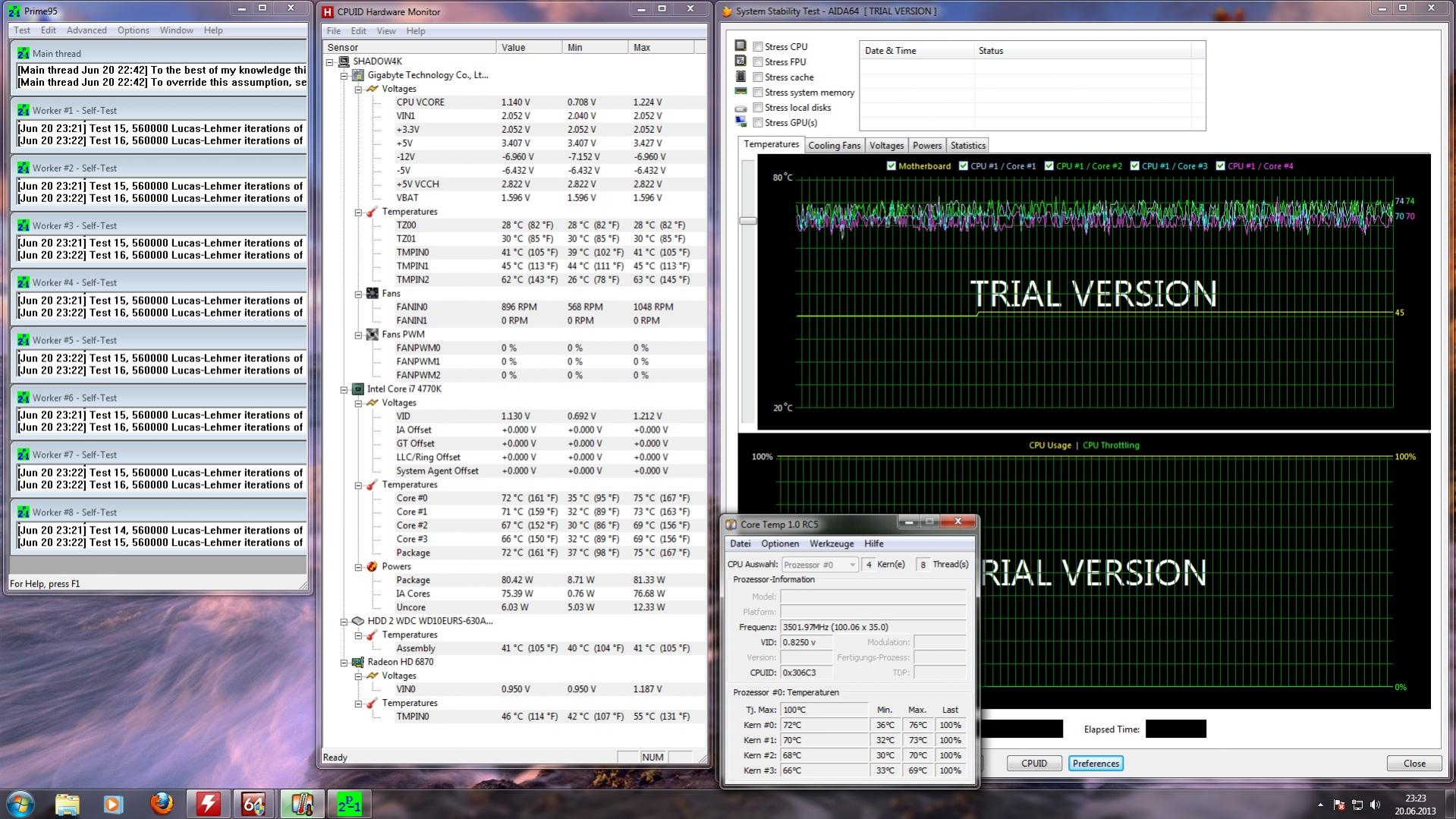Uncheck the Motherboard graph checkbox
1456x819 pixels.
pos(892,166)
